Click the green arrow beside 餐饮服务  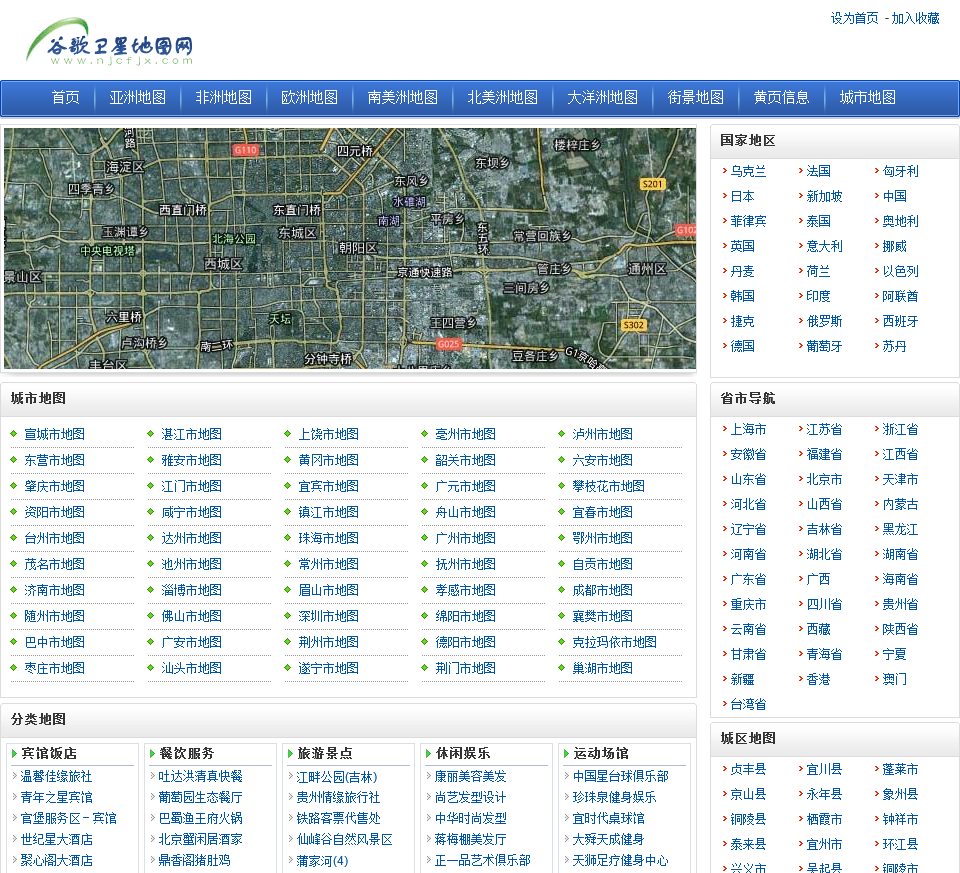click(152, 754)
